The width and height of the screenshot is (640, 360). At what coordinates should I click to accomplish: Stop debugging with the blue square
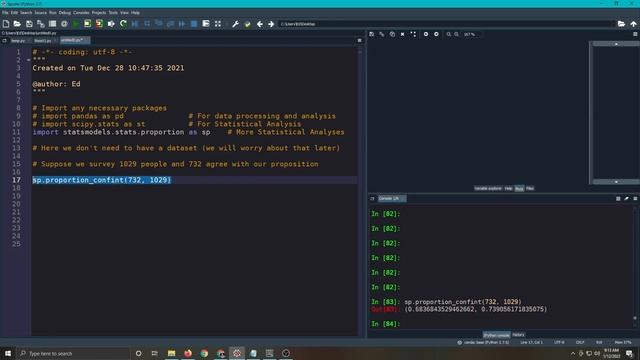coord(194,24)
